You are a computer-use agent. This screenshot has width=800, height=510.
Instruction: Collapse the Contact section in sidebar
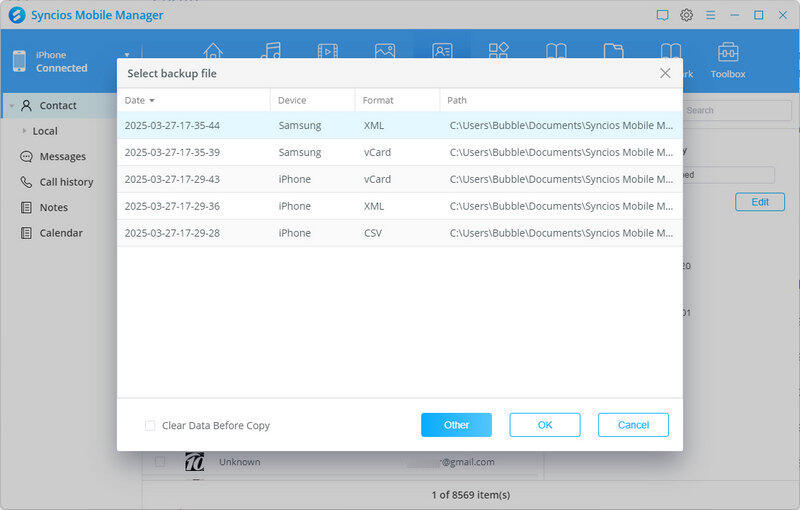click(10, 105)
